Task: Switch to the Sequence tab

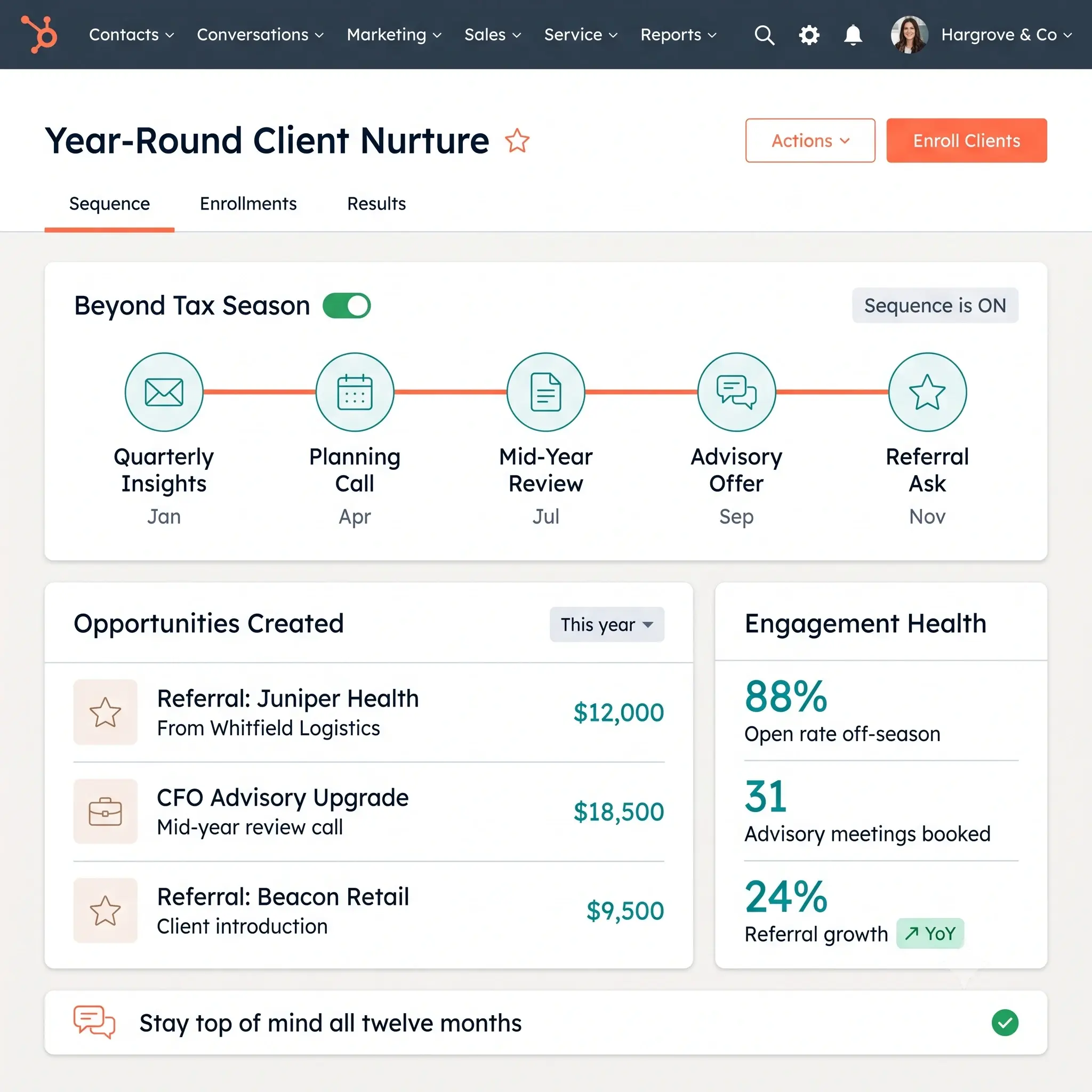Action: (110, 204)
